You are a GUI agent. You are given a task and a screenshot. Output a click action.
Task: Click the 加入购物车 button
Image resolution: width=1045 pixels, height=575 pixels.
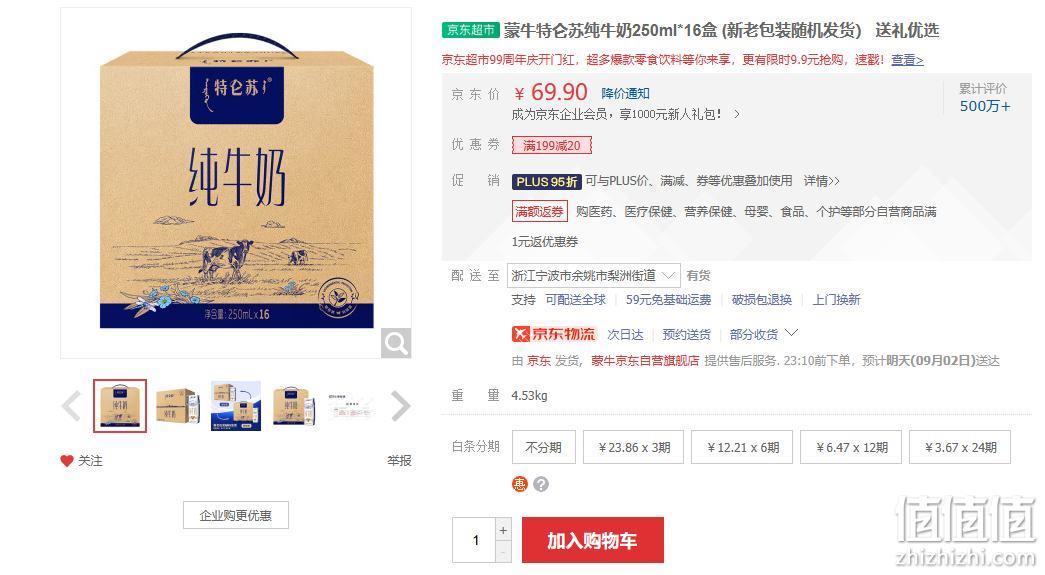592,540
